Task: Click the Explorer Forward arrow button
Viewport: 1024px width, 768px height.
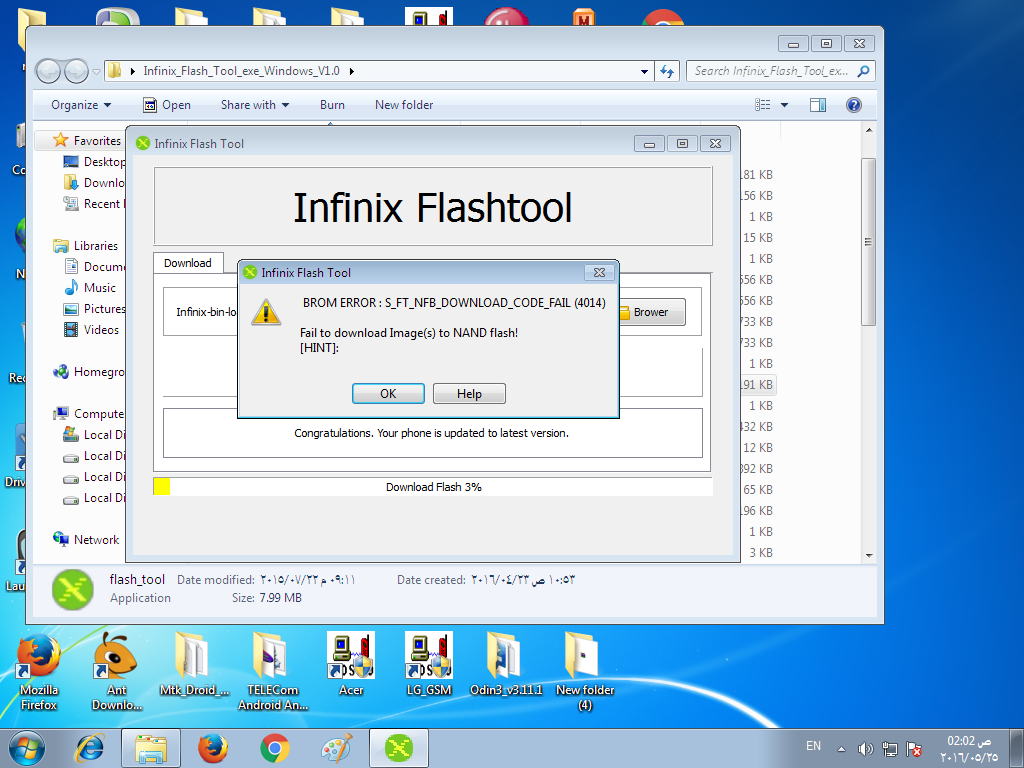Action: (76, 71)
